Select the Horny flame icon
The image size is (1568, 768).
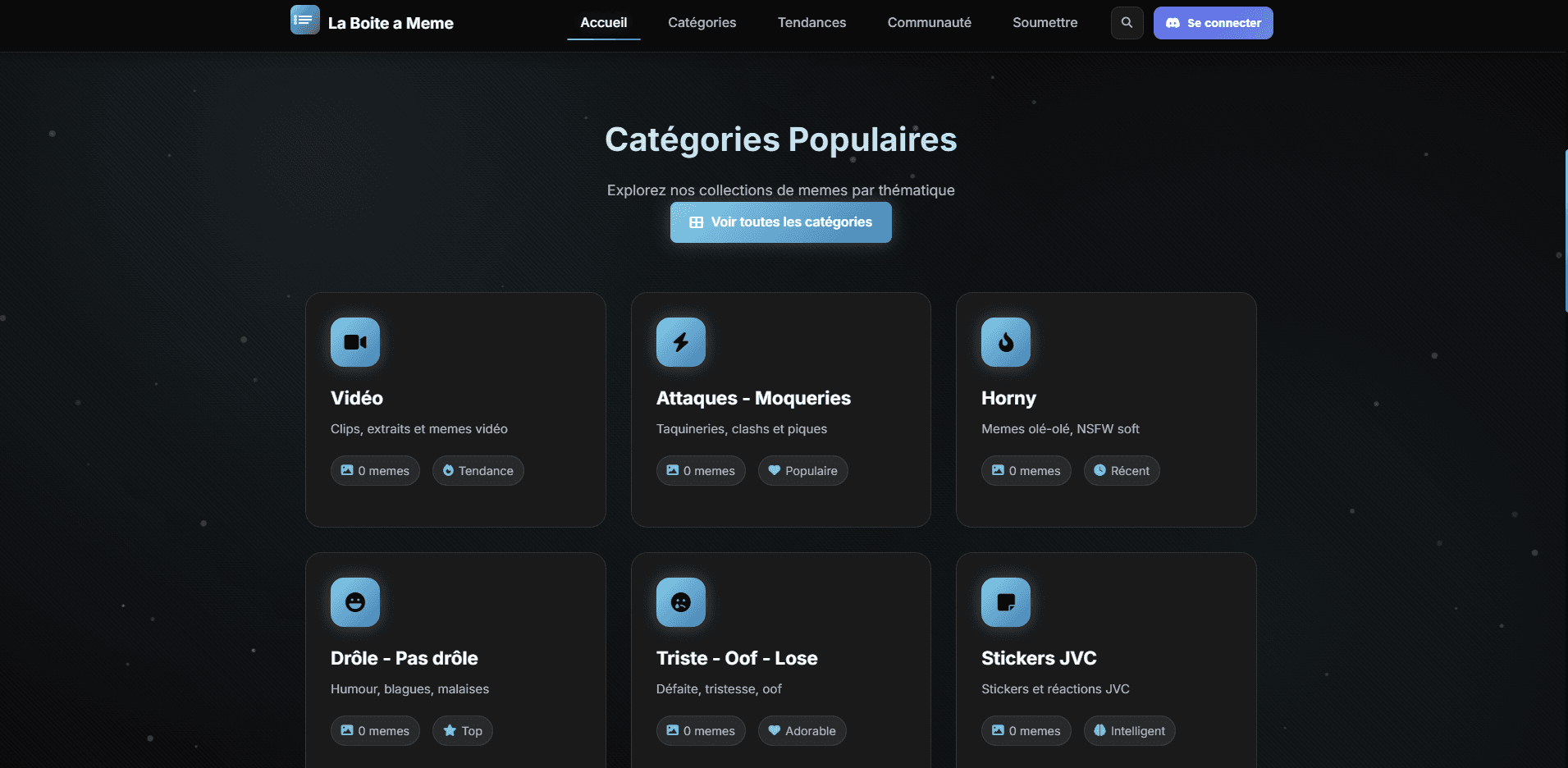pos(1005,342)
